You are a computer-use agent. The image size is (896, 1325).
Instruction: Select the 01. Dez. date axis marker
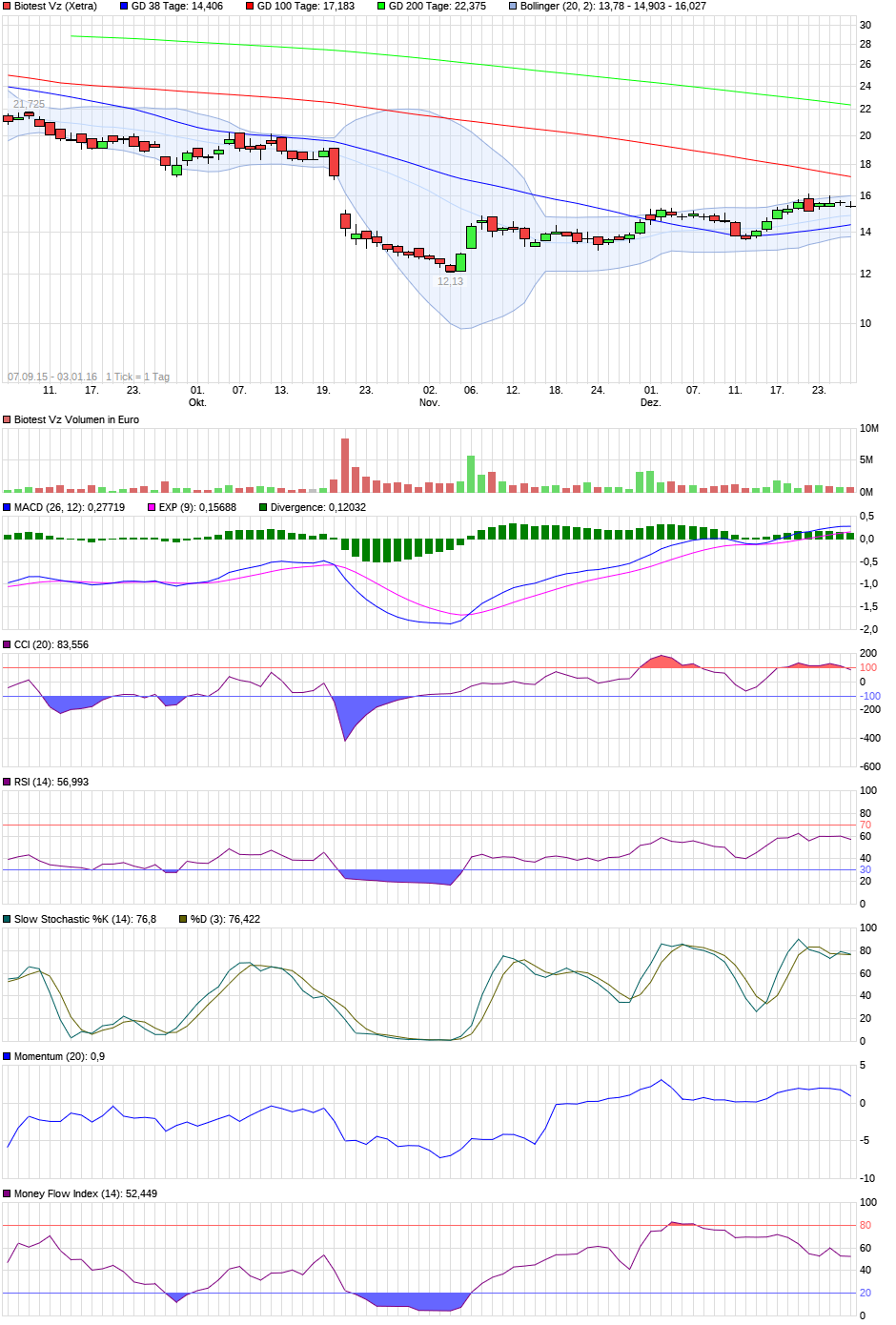[x=650, y=397]
